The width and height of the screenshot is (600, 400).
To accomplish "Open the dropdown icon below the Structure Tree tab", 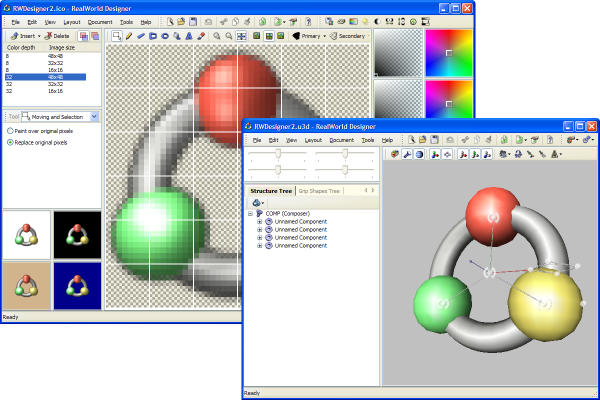I will pos(258,203).
